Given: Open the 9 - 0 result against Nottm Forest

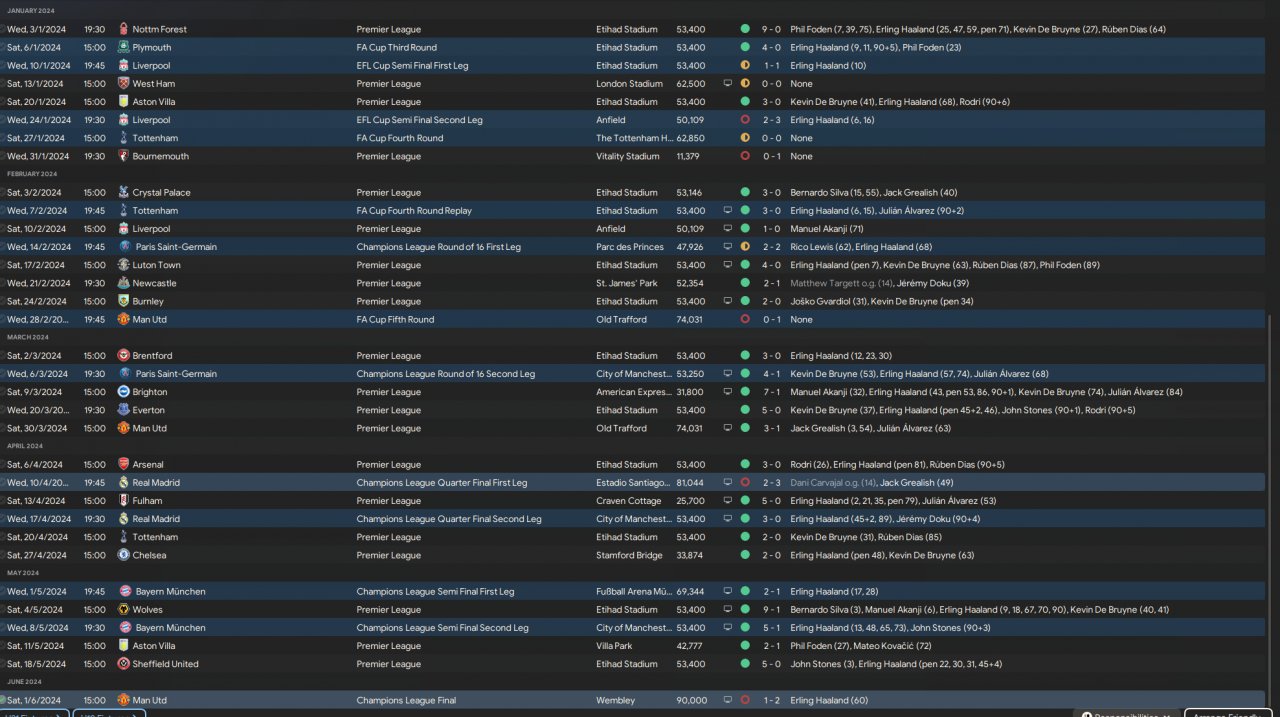Looking at the screenshot, I should click(x=772, y=29).
